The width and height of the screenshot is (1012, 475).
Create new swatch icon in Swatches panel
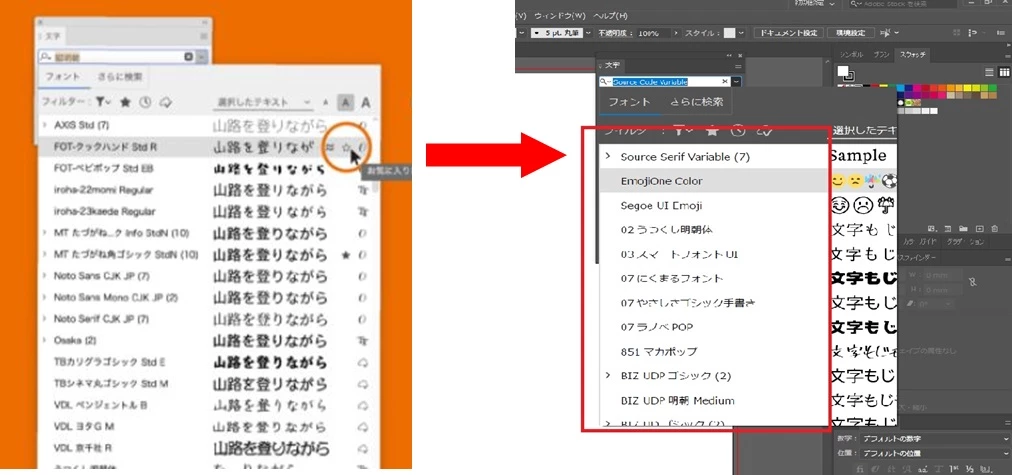pyautogui.click(x=979, y=228)
